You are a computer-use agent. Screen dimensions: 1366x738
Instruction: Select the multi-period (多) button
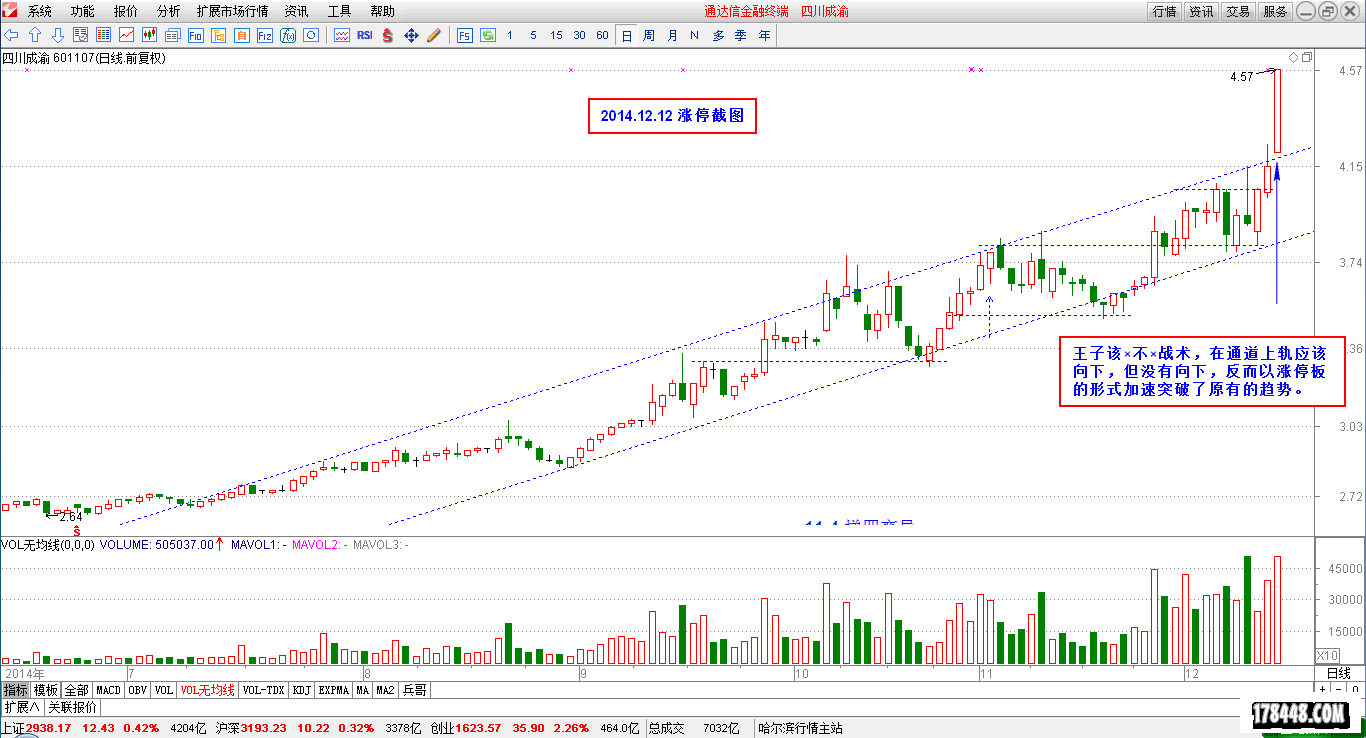[718, 35]
